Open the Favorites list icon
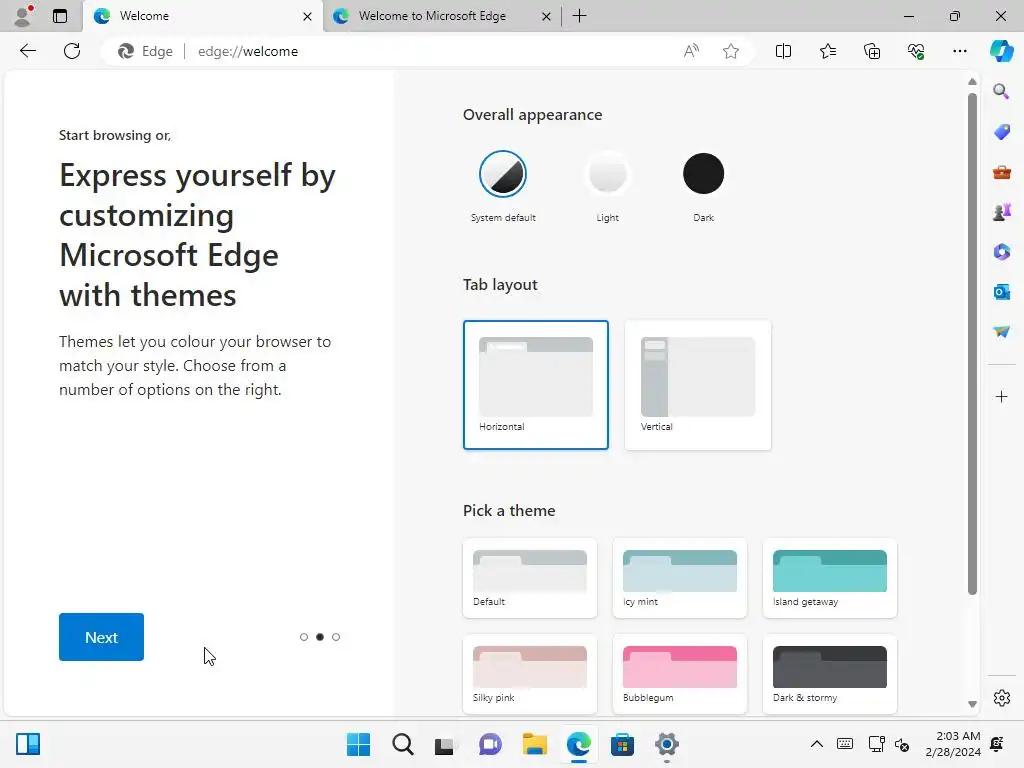 pyautogui.click(x=827, y=51)
